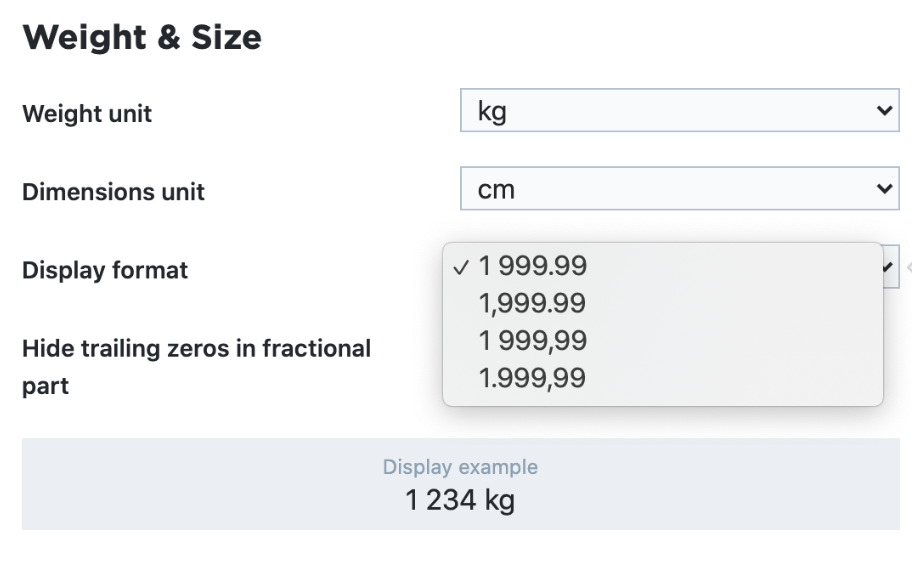Viewport: 922px width, 561px height.
Task: Click the Dimensions unit dropdown chevron
Action: pos(882,188)
